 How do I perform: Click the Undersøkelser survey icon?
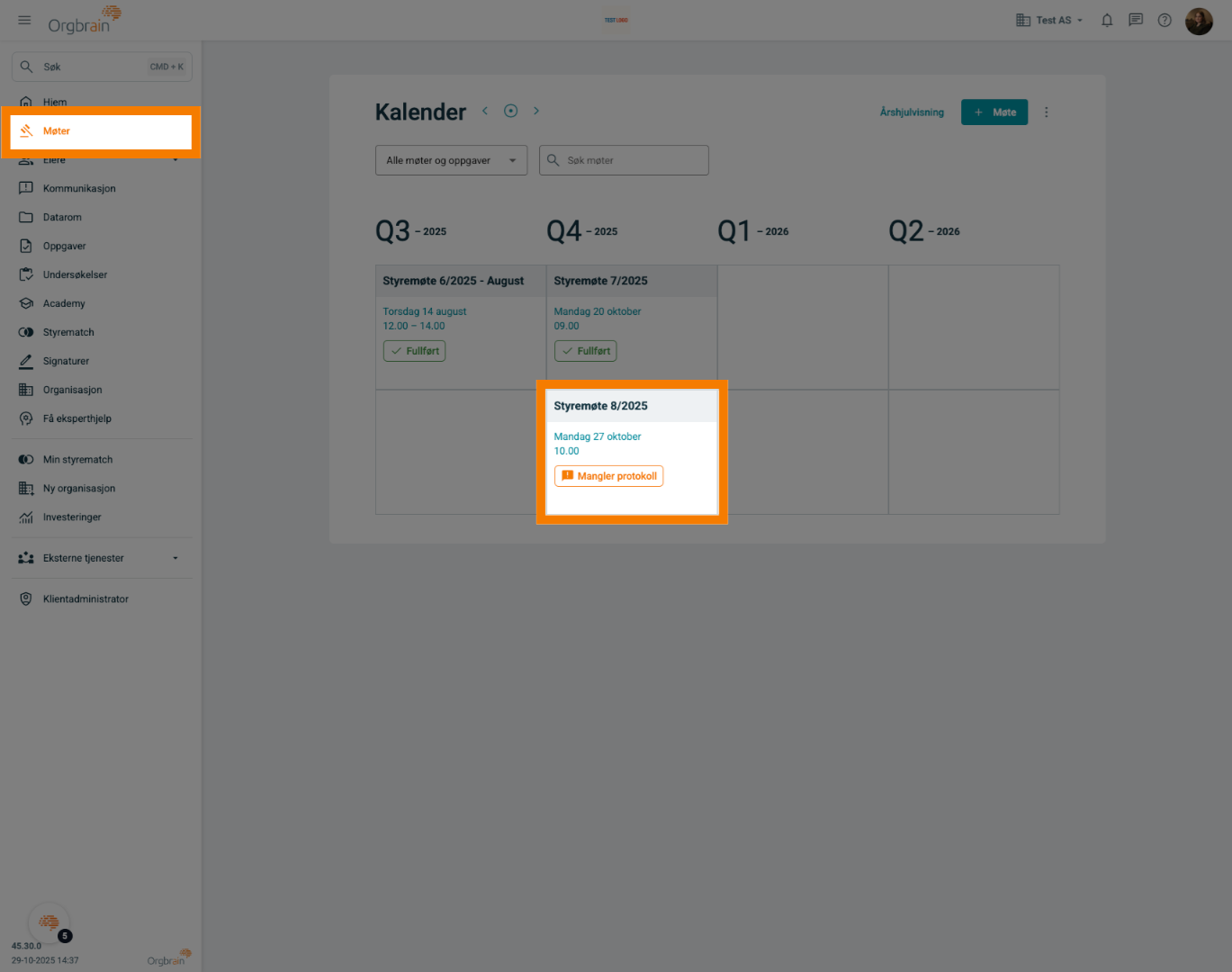click(26, 274)
